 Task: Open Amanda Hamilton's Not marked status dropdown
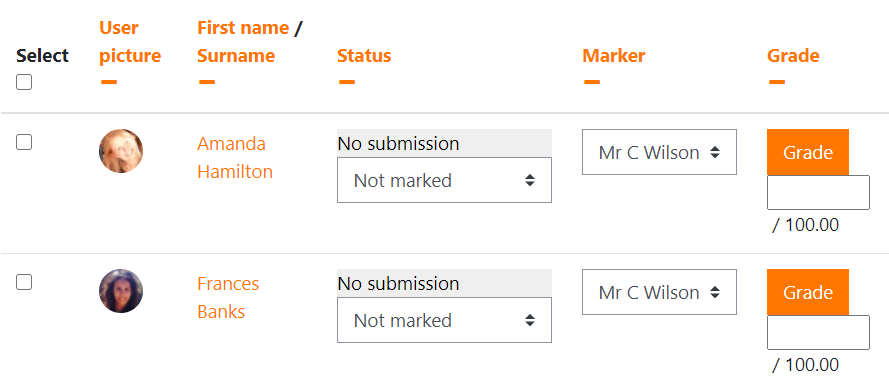[444, 180]
